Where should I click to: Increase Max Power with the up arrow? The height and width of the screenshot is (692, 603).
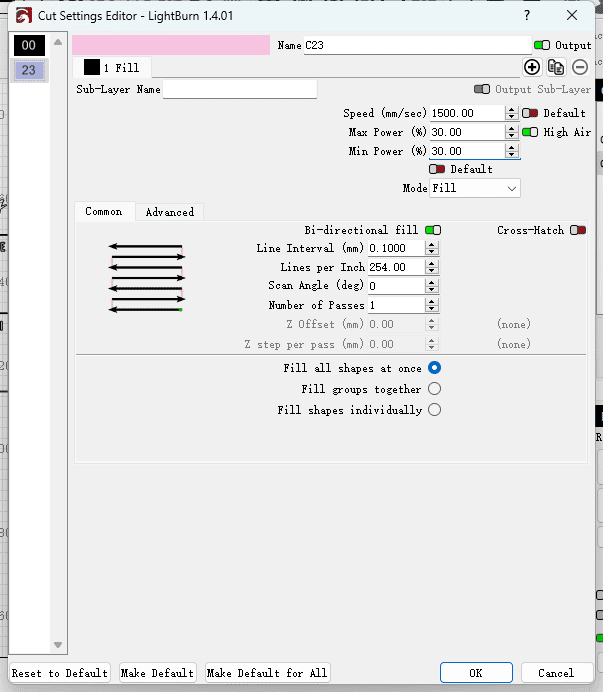[x=511, y=128]
